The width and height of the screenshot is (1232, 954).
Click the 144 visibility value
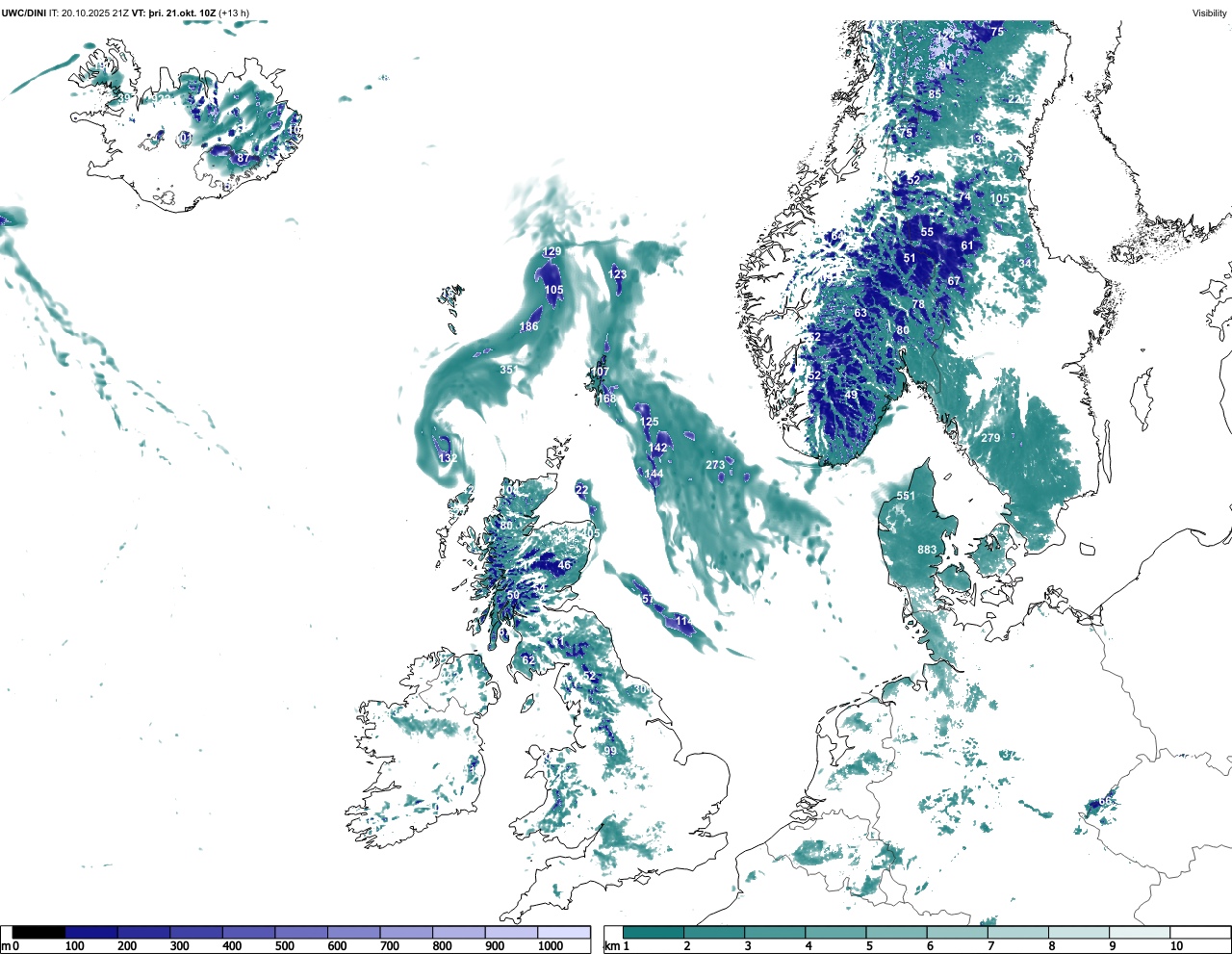pos(654,474)
